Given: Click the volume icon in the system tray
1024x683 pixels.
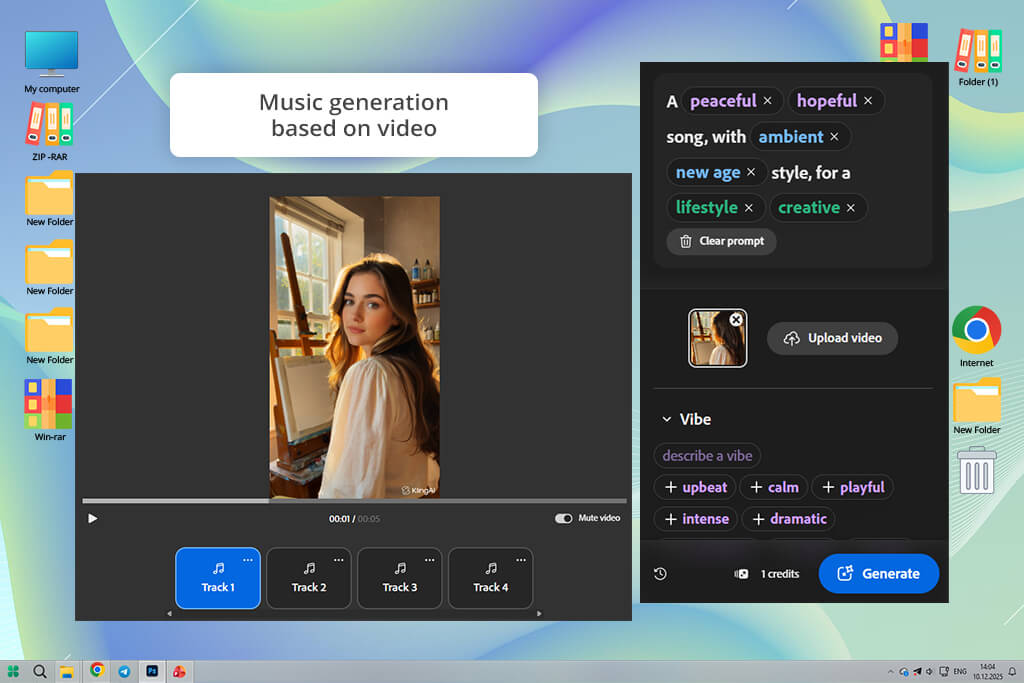Looking at the screenshot, I should 930,671.
